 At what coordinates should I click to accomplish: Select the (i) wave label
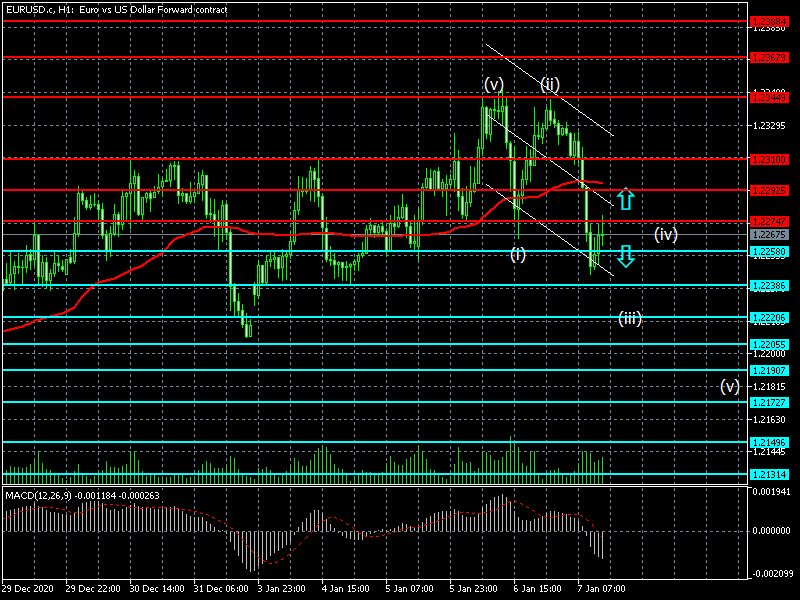click(518, 254)
